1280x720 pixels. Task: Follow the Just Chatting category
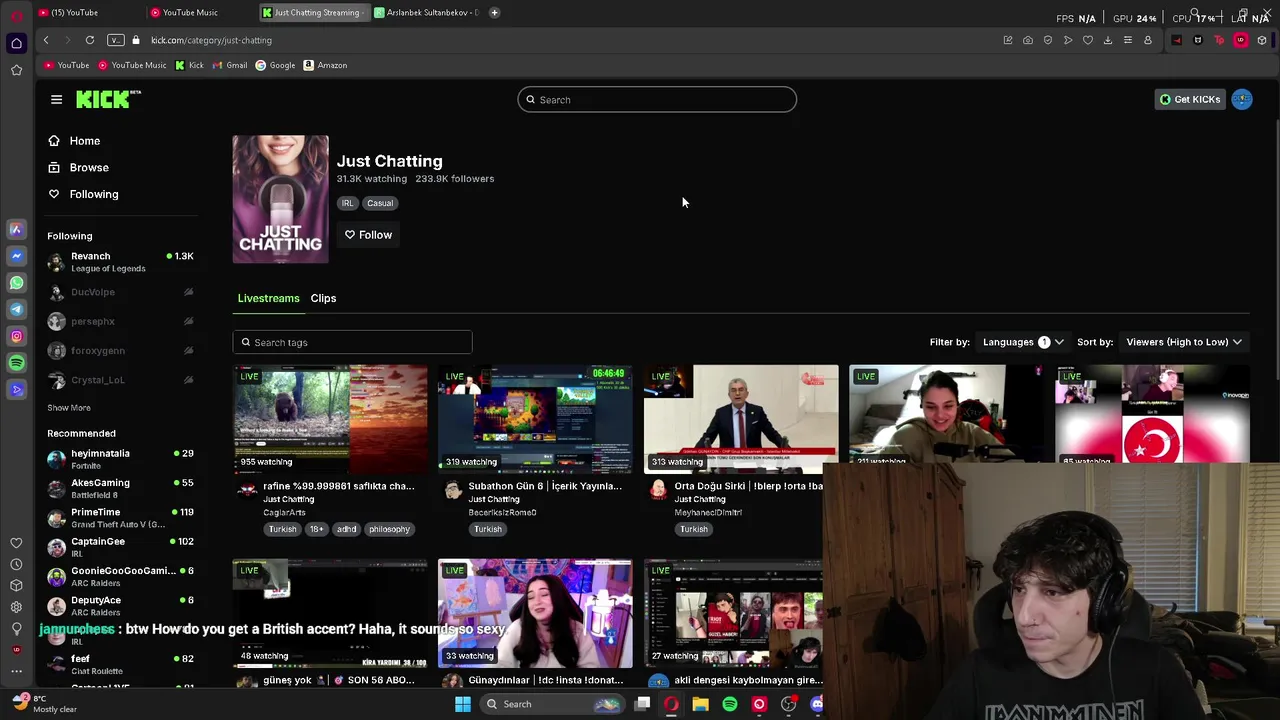pyautogui.click(x=368, y=235)
